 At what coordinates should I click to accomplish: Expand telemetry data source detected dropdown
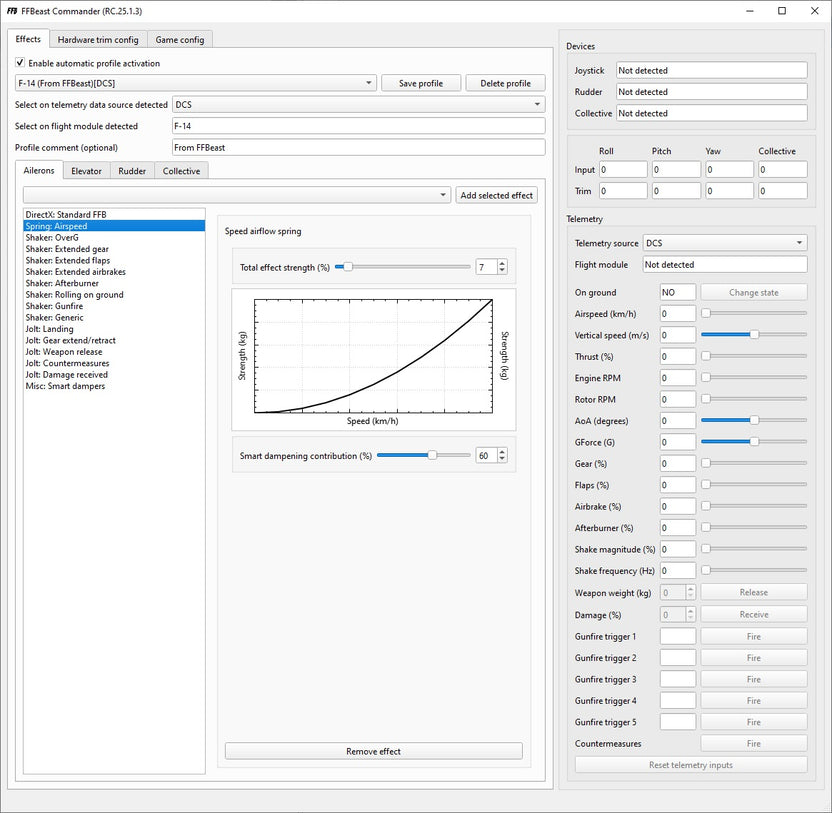point(359,105)
